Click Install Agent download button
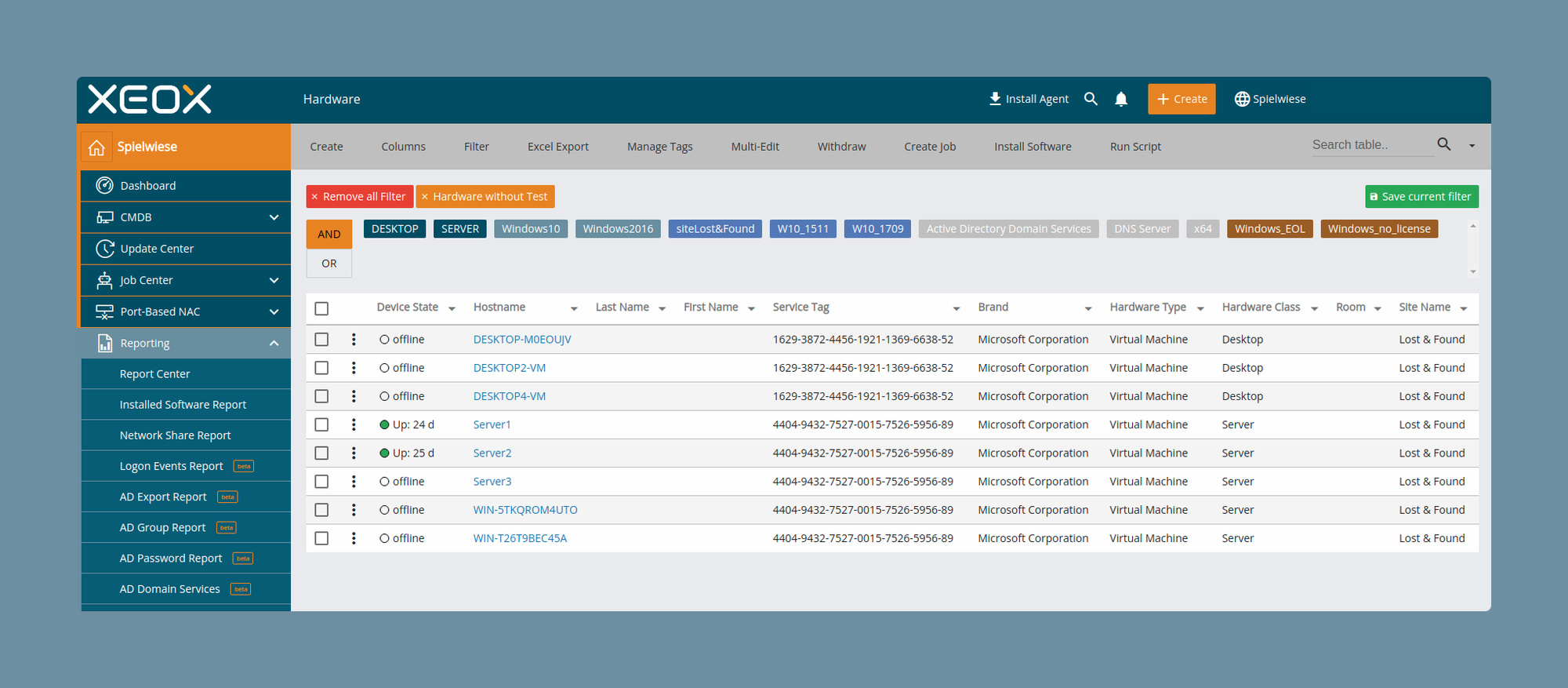The width and height of the screenshot is (1568, 688). pyautogui.click(x=1029, y=99)
